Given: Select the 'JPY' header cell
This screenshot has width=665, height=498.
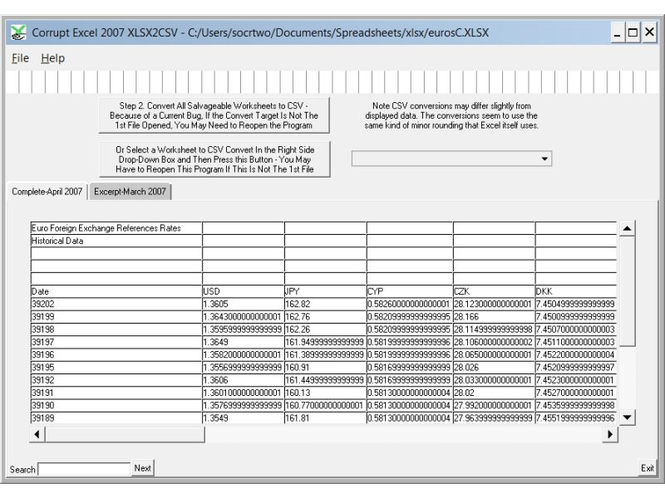Looking at the screenshot, I should tap(325, 291).
